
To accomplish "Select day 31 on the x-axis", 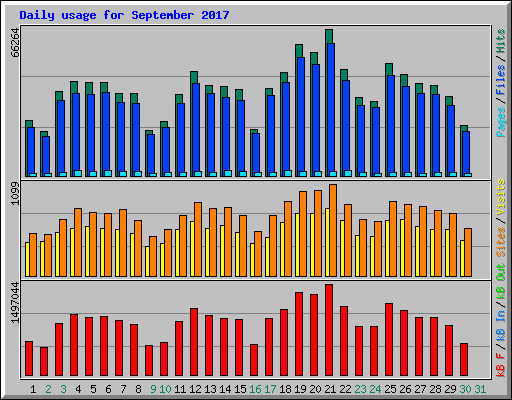I will 480,389.
